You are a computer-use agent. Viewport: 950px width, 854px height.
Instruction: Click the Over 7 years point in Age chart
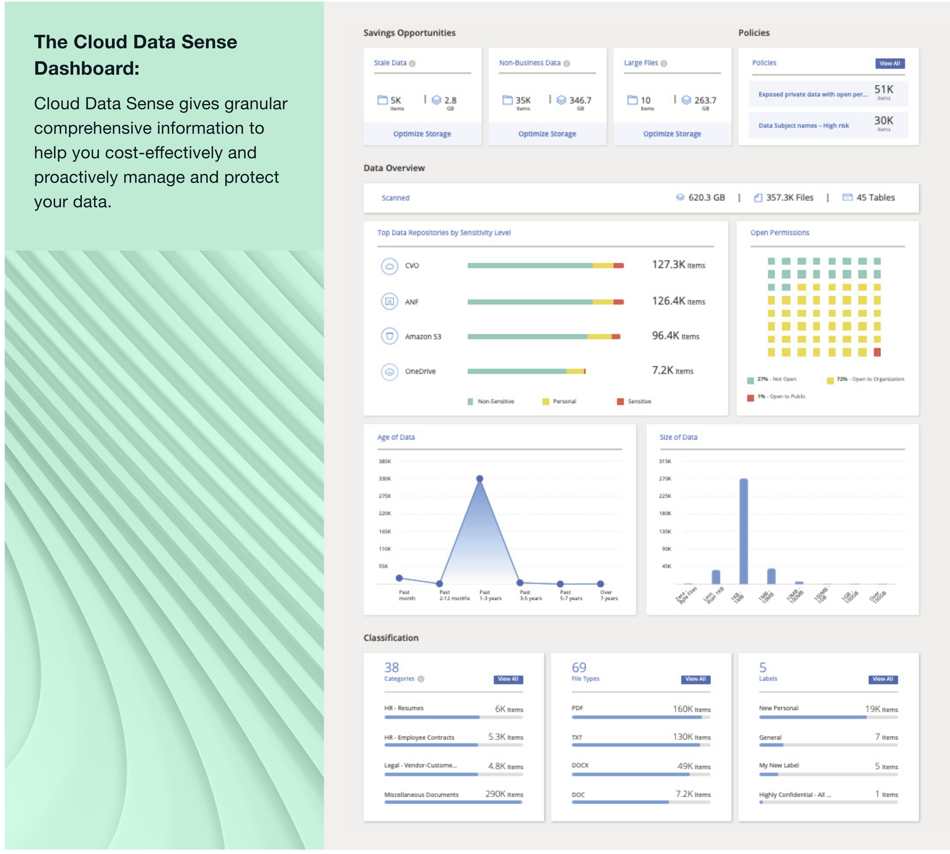click(600, 584)
